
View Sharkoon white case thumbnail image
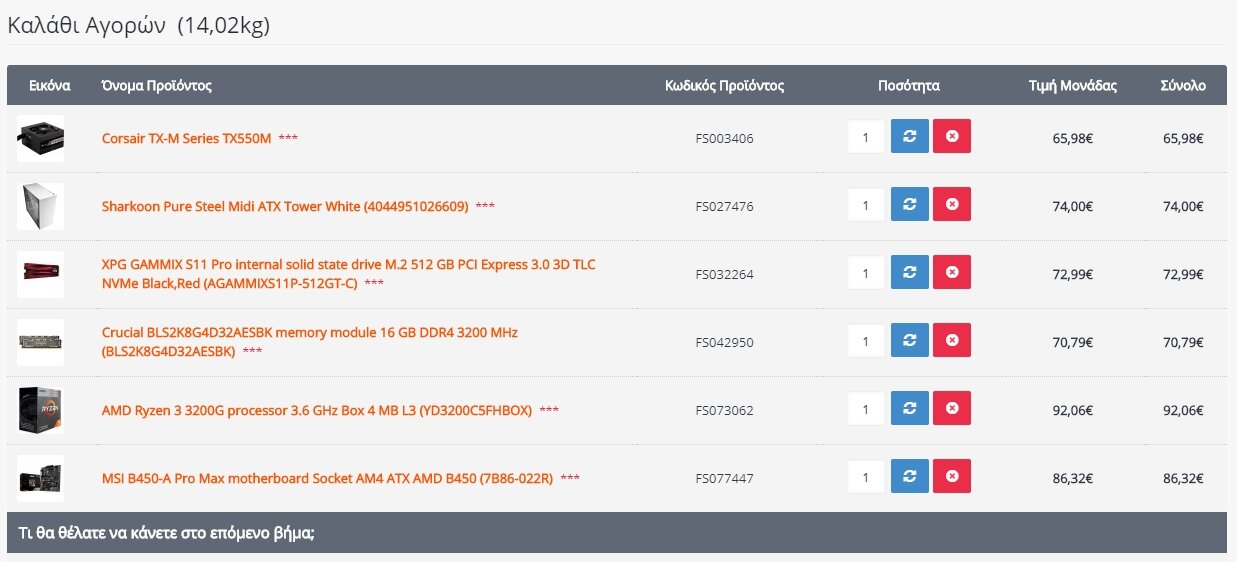click(40, 206)
